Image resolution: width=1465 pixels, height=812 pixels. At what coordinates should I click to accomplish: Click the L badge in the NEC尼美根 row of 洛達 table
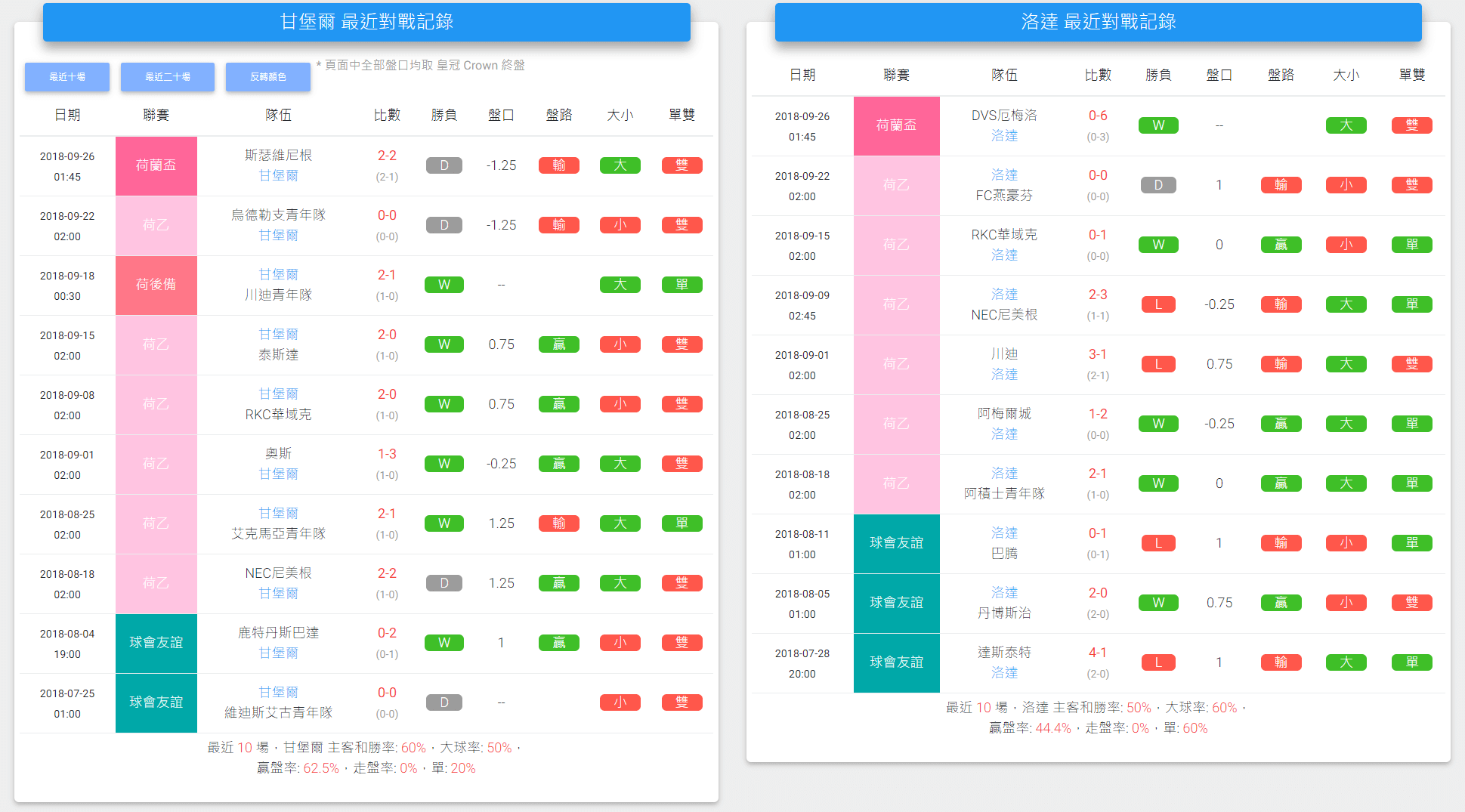(1158, 304)
